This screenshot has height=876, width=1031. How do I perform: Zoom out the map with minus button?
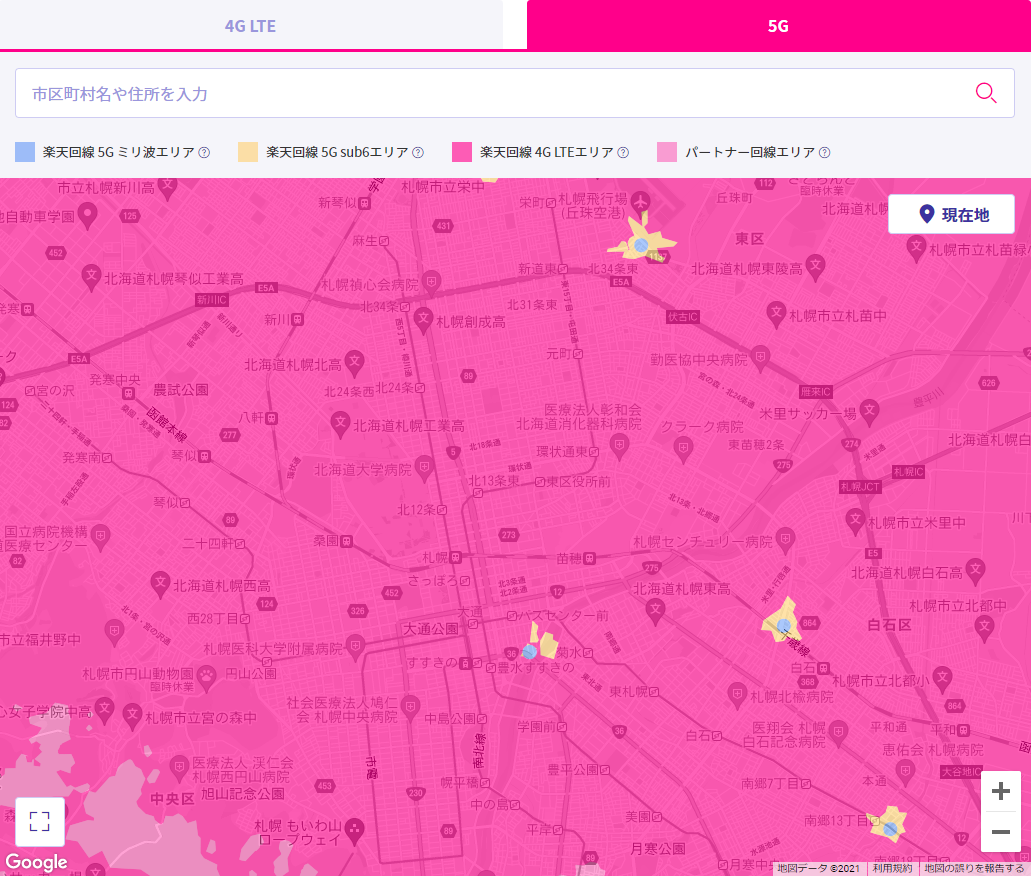tap(1000, 832)
